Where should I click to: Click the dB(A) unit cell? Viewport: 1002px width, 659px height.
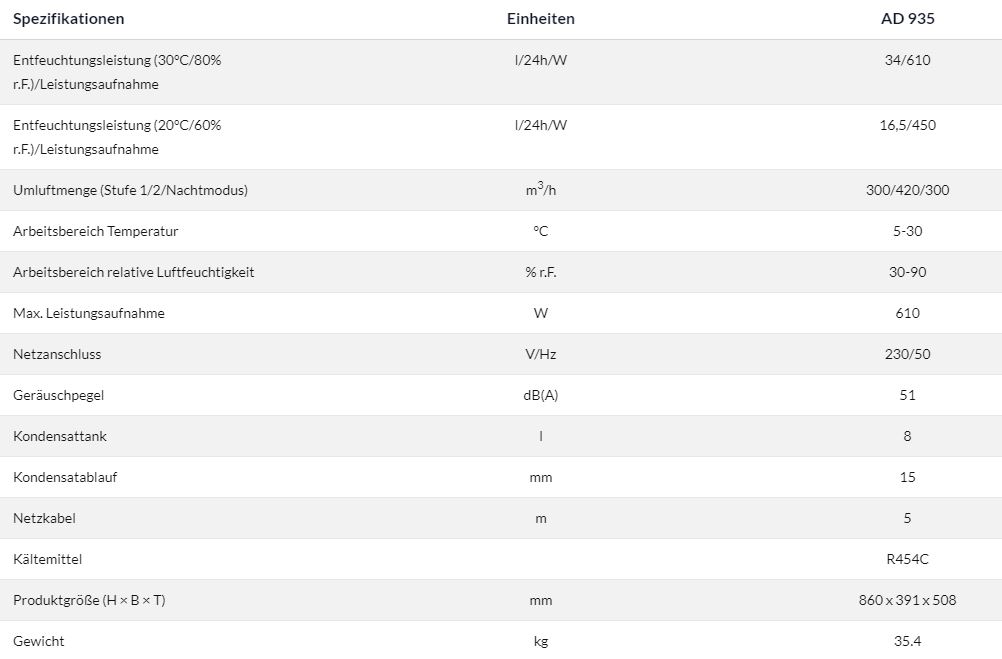(540, 395)
